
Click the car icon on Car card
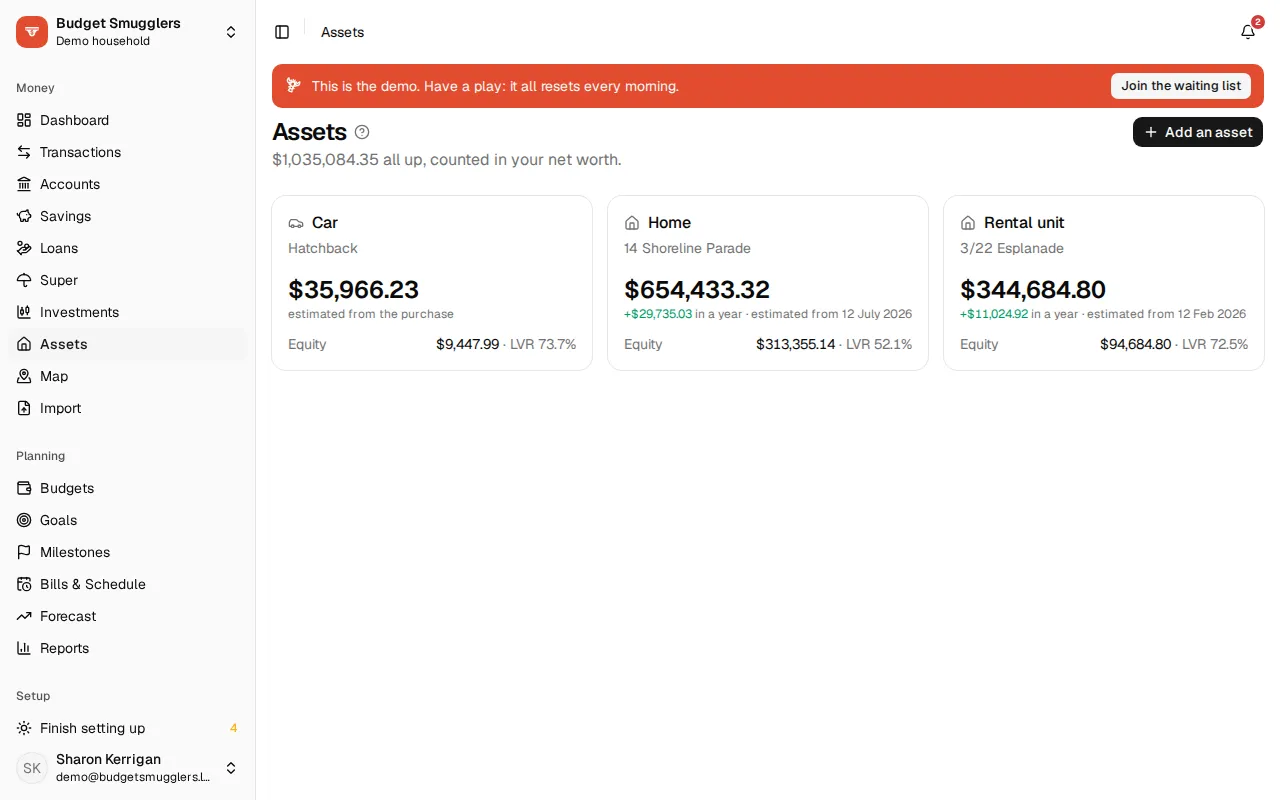(296, 223)
